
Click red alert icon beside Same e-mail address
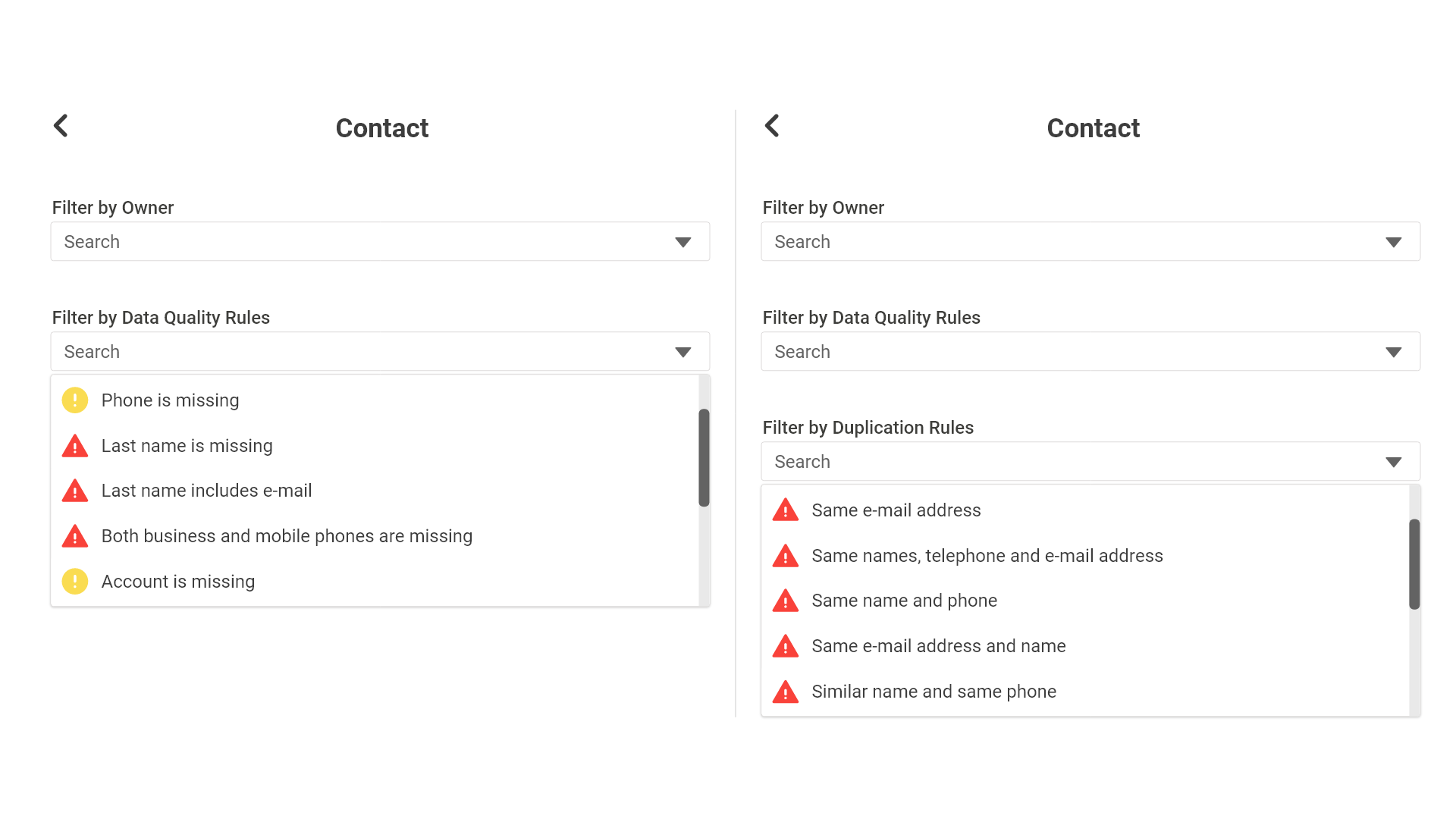[786, 510]
